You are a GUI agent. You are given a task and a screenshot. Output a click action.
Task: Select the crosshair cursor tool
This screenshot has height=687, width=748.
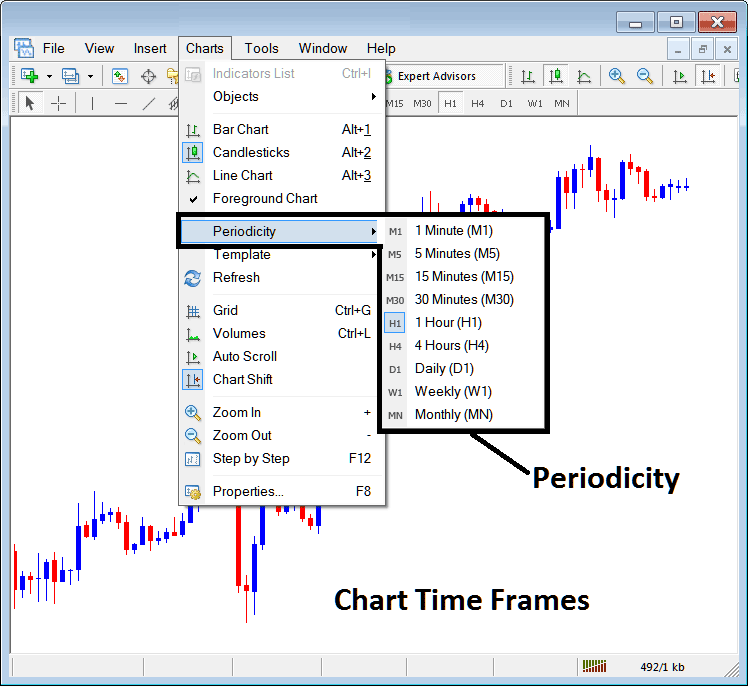pos(58,103)
